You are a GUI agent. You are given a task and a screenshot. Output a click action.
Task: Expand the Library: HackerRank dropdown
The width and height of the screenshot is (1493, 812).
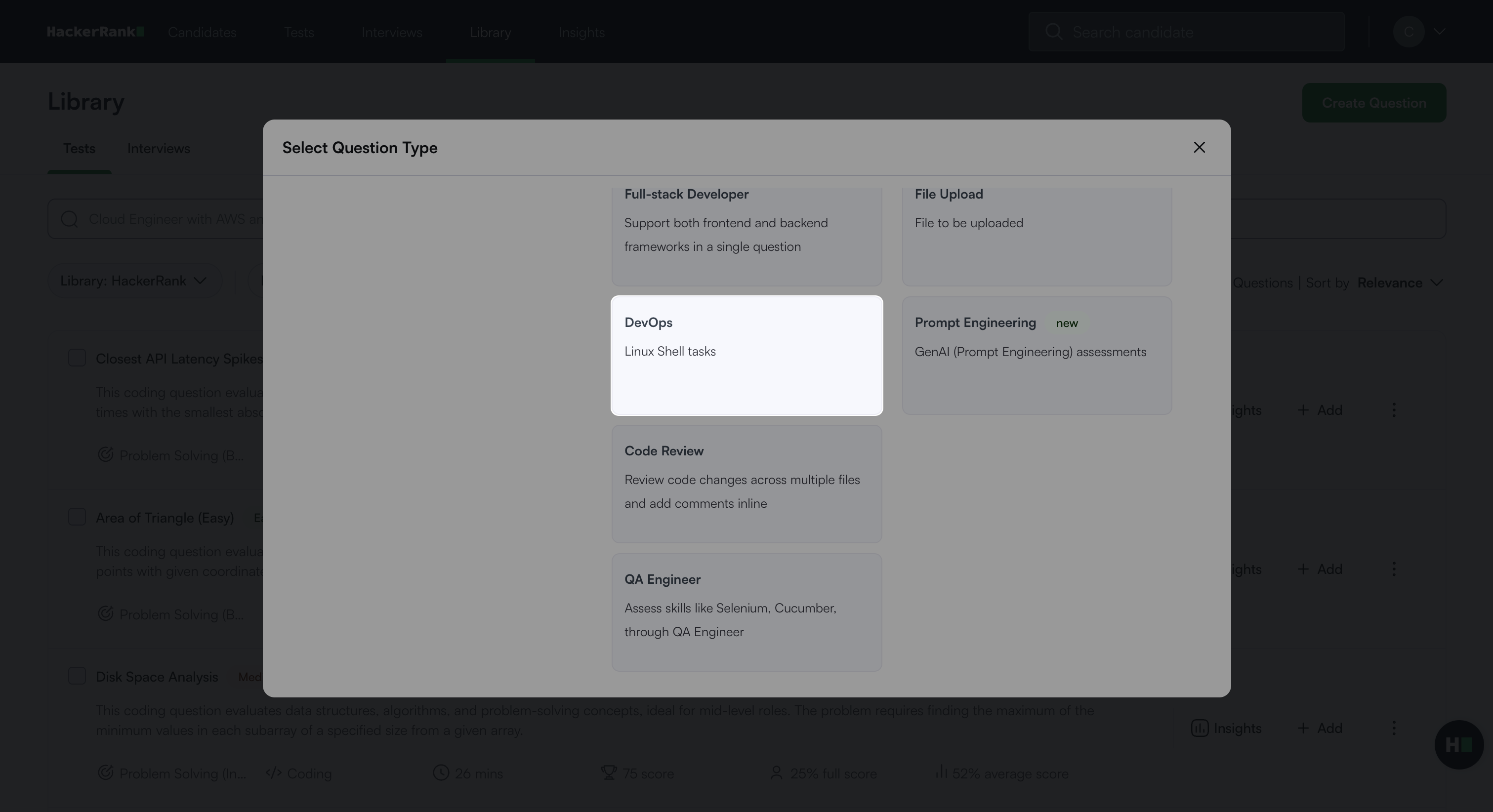click(x=134, y=281)
